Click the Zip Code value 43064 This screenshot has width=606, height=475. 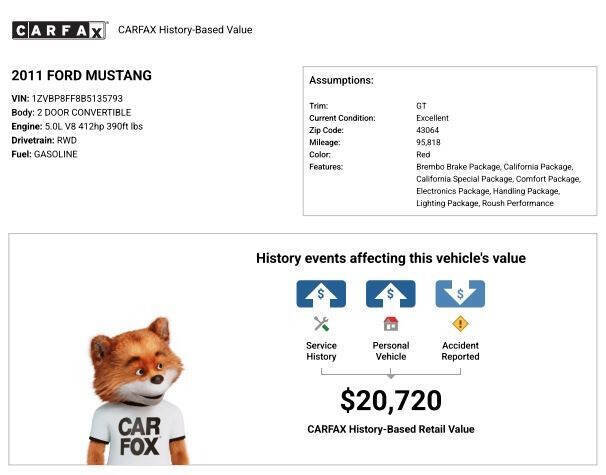click(427, 130)
